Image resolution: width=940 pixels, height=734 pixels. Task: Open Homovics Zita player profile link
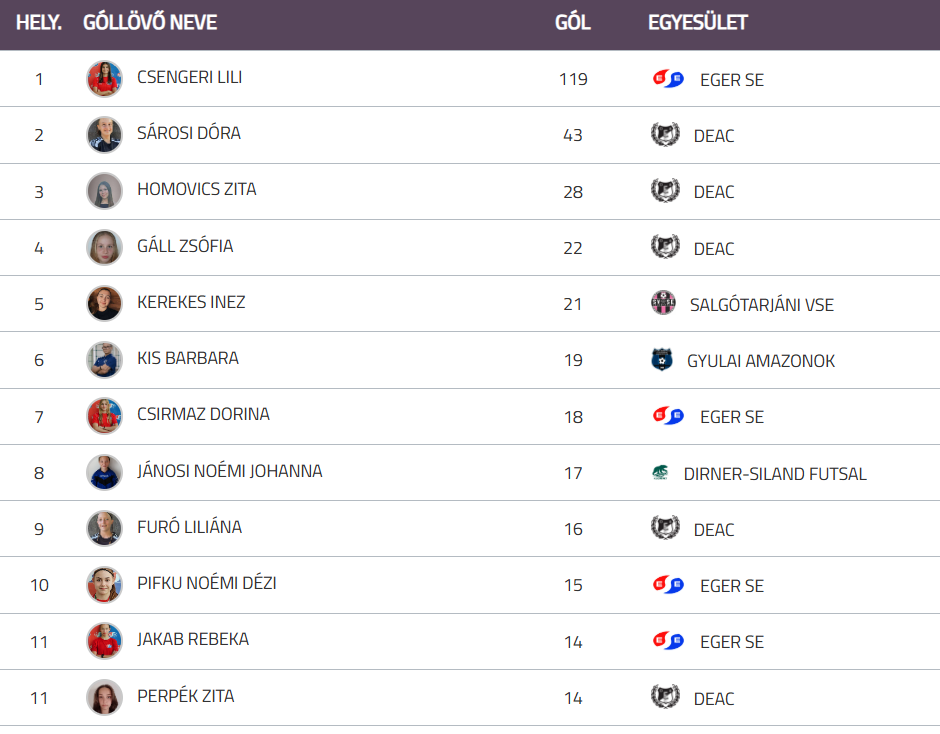[x=197, y=189]
